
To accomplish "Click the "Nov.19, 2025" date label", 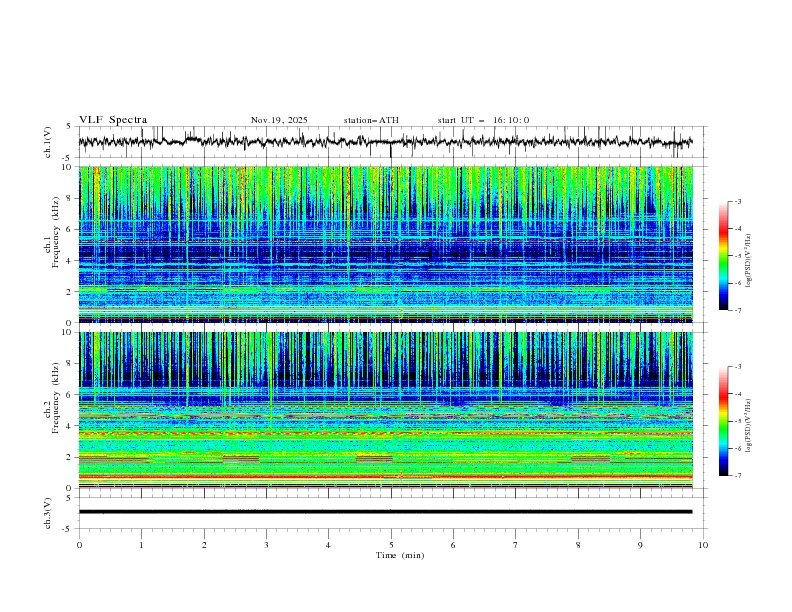I will tap(279, 120).
